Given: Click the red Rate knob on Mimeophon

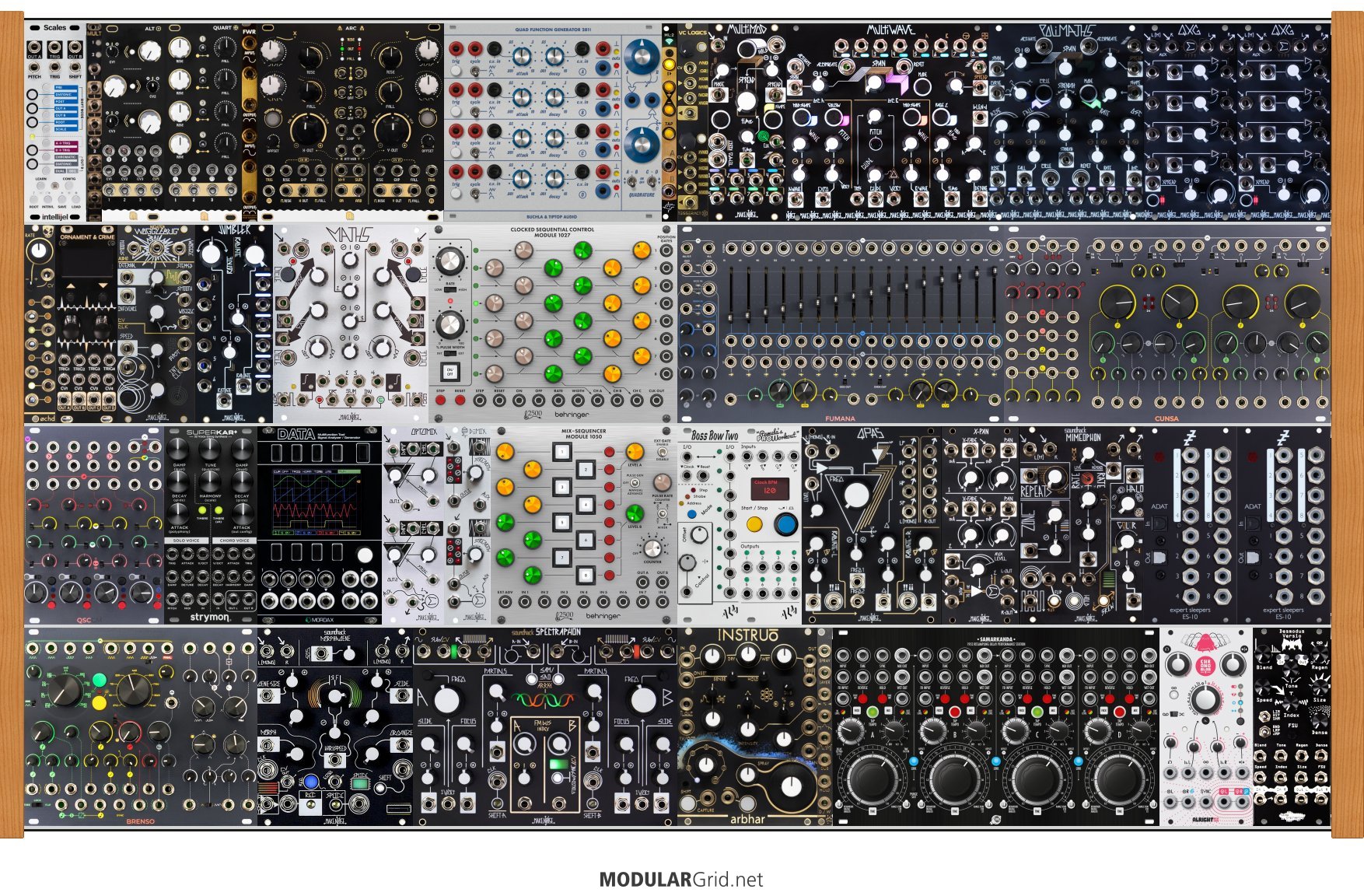Looking at the screenshot, I should point(1086,479).
